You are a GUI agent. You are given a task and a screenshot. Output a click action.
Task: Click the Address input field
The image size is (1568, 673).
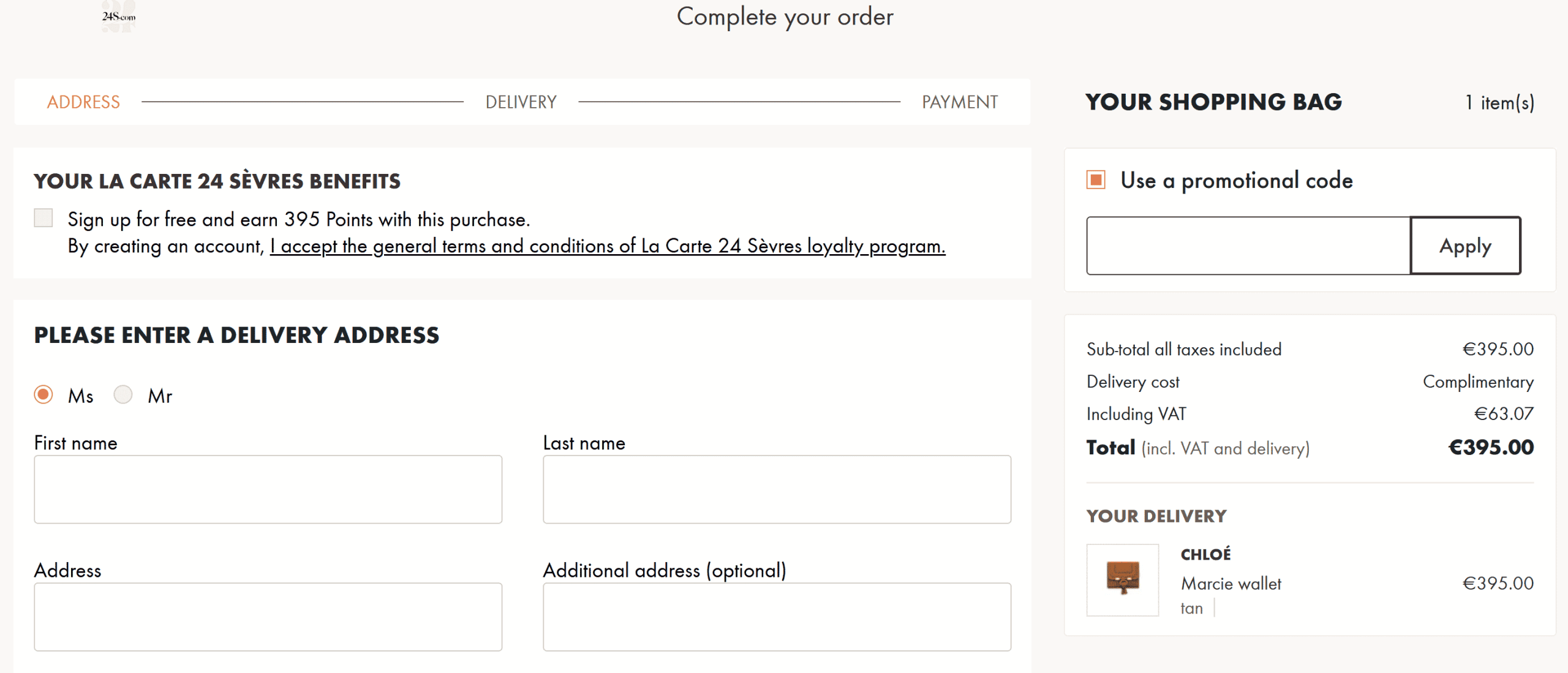268,616
